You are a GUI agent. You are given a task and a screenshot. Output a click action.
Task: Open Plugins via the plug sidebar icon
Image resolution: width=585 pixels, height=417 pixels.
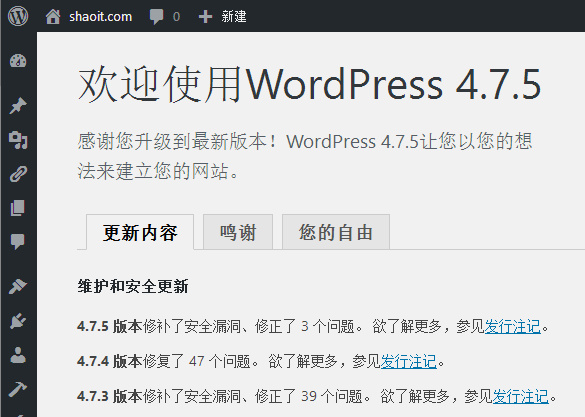pyautogui.click(x=18, y=321)
